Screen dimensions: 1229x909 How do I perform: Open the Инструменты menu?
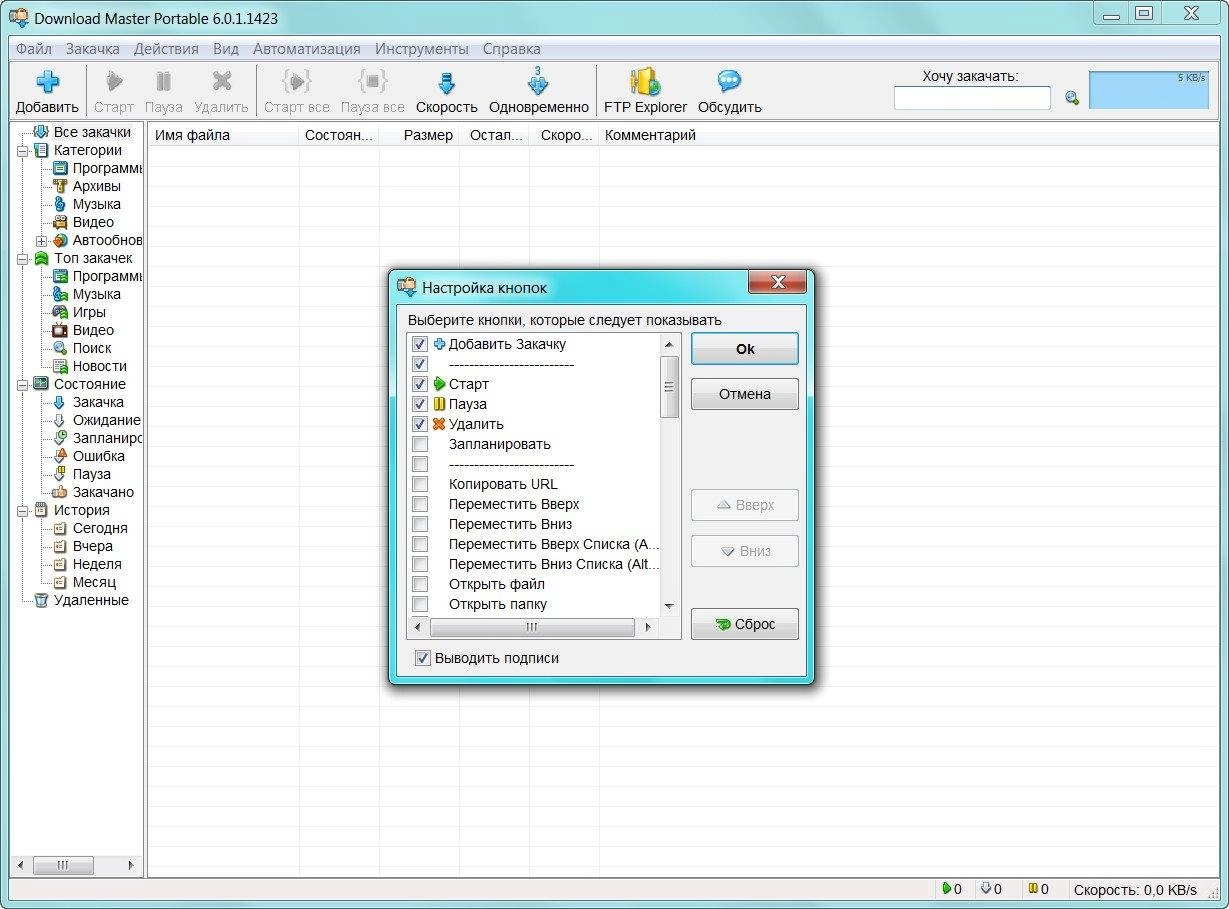tap(422, 48)
